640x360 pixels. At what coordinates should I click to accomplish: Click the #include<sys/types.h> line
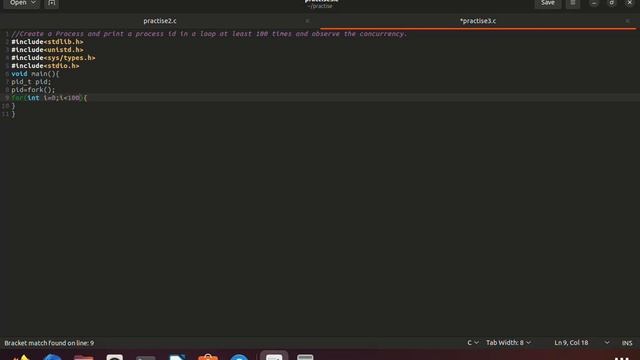[x=53, y=58]
